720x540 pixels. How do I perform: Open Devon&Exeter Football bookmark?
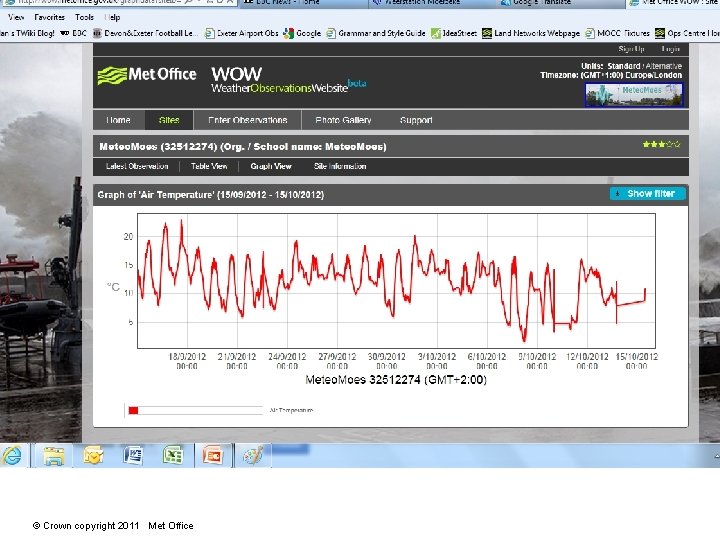point(145,33)
